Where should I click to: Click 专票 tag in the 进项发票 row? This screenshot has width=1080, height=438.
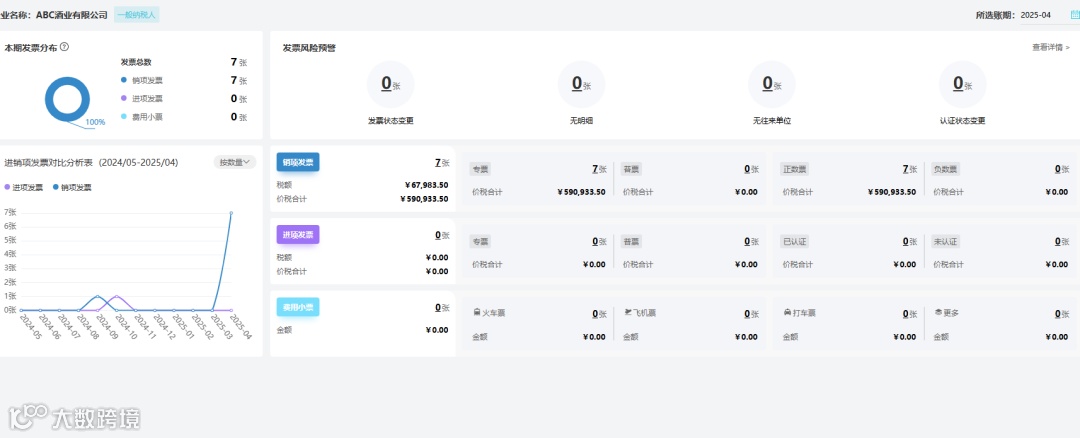[480, 242]
